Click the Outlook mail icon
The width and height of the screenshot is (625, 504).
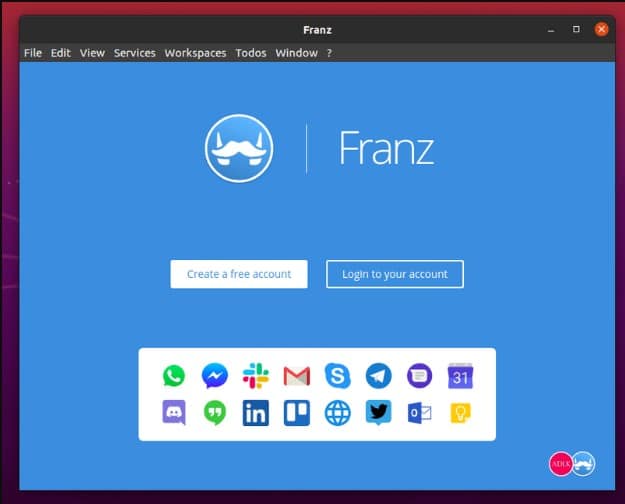(419, 413)
